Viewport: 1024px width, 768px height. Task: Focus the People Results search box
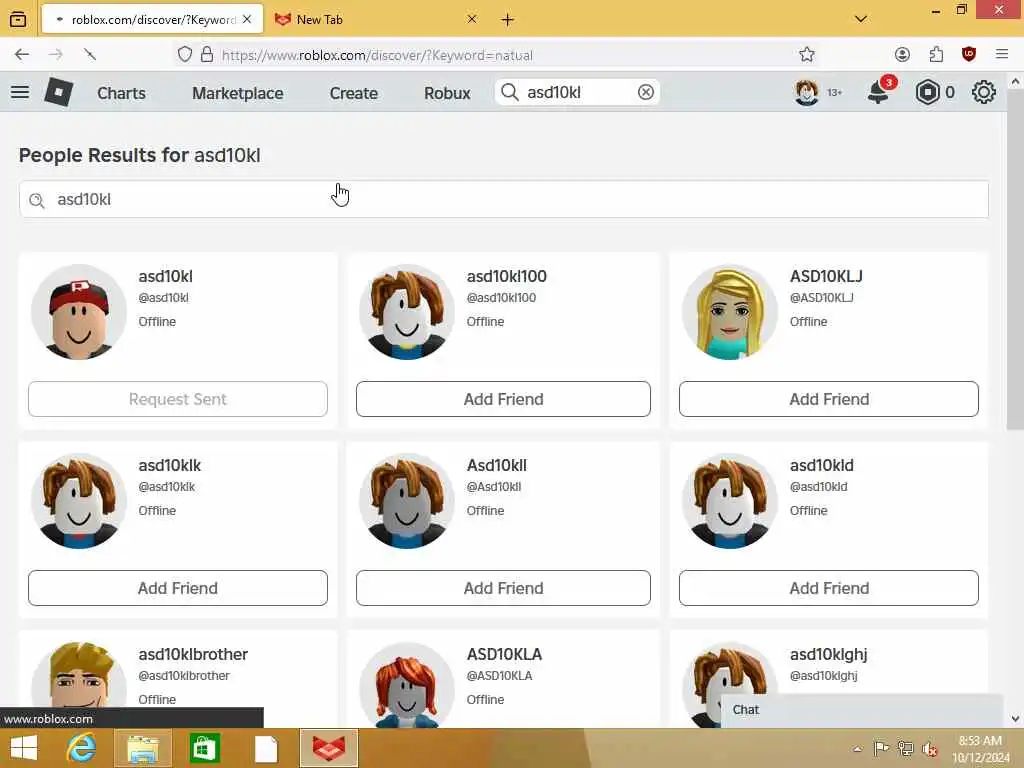[504, 199]
